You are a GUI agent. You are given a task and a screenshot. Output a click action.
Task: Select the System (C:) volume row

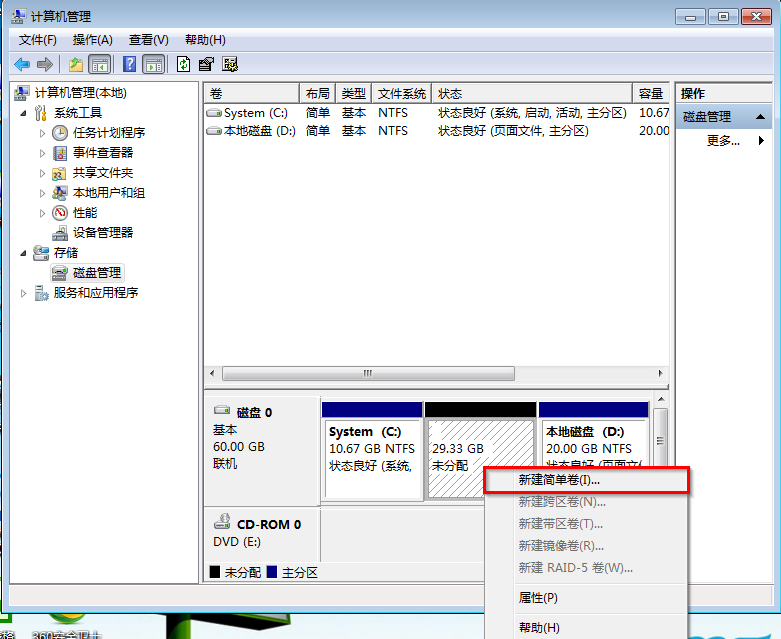256,113
